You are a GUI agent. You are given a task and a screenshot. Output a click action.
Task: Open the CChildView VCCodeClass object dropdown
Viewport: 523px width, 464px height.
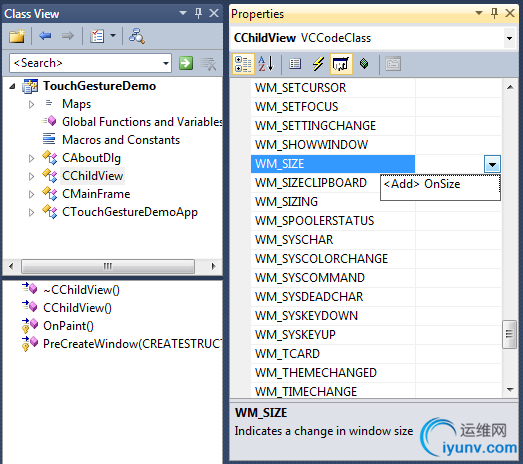pyautogui.click(x=509, y=38)
